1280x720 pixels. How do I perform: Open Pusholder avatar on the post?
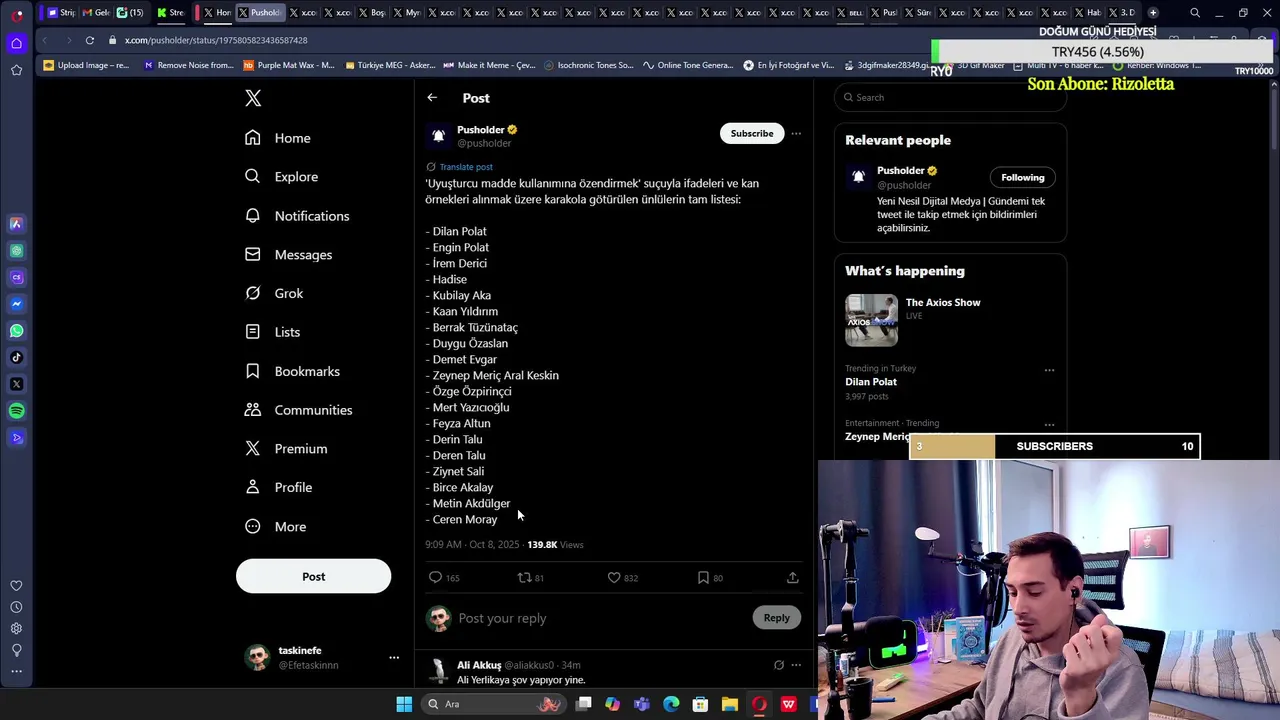(438, 136)
